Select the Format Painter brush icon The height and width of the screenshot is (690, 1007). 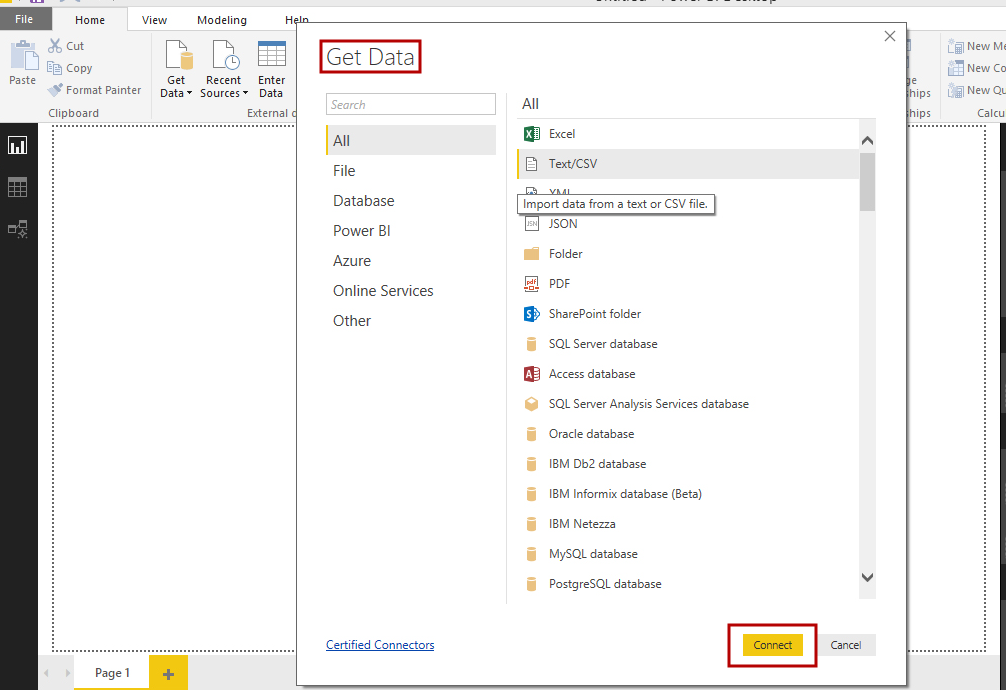pyautogui.click(x=55, y=90)
